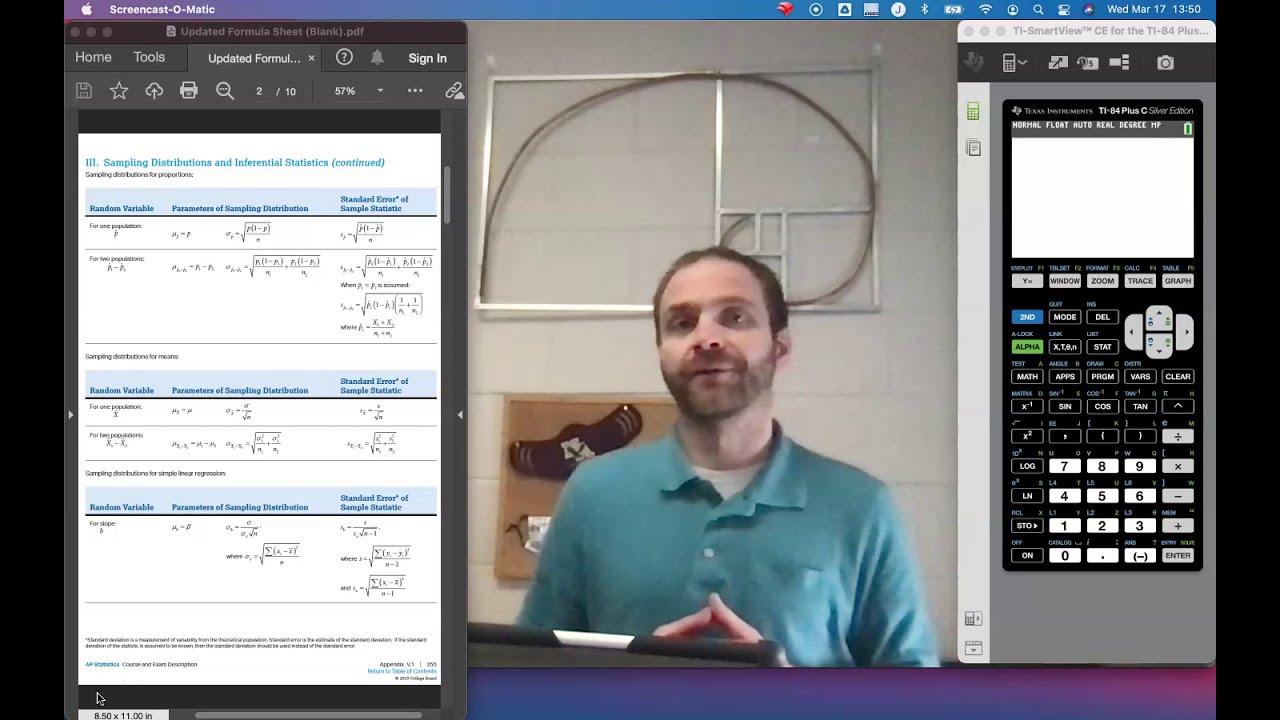Save the PDF with the floppy disk icon
Viewport: 1280px width, 720px height.
tap(84, 91)
